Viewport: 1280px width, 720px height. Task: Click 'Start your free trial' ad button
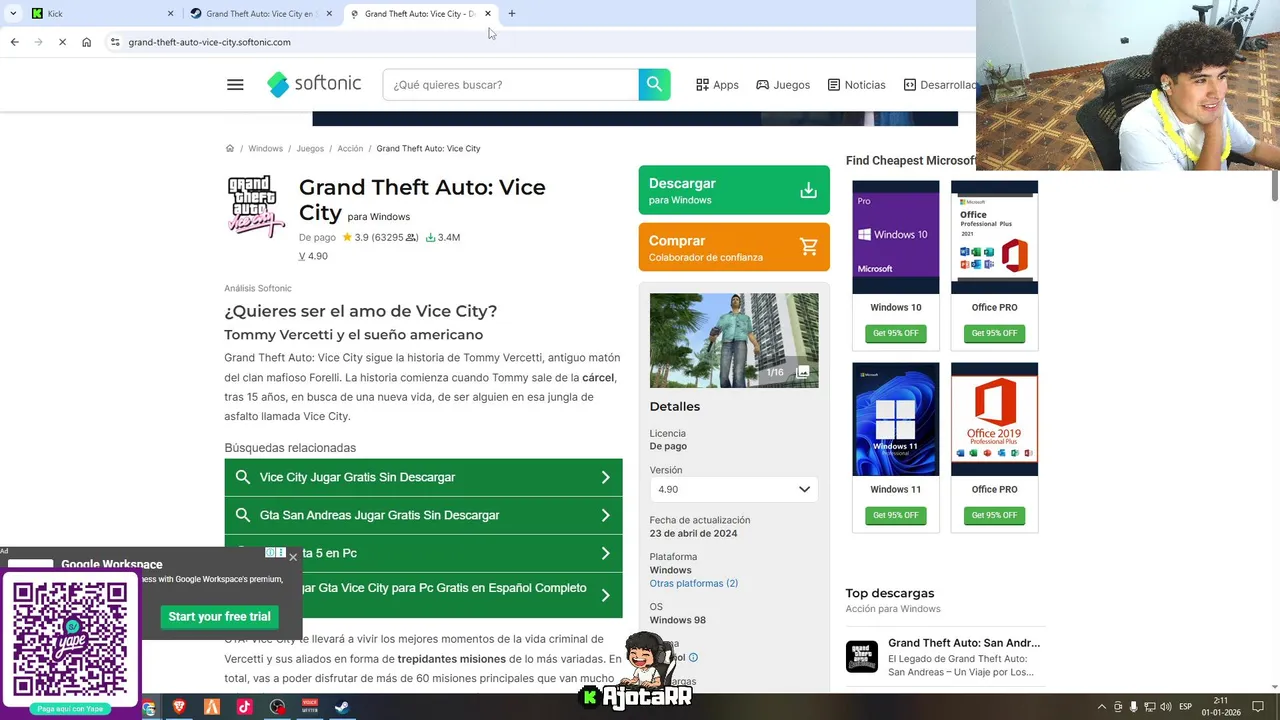click(220, 616)
